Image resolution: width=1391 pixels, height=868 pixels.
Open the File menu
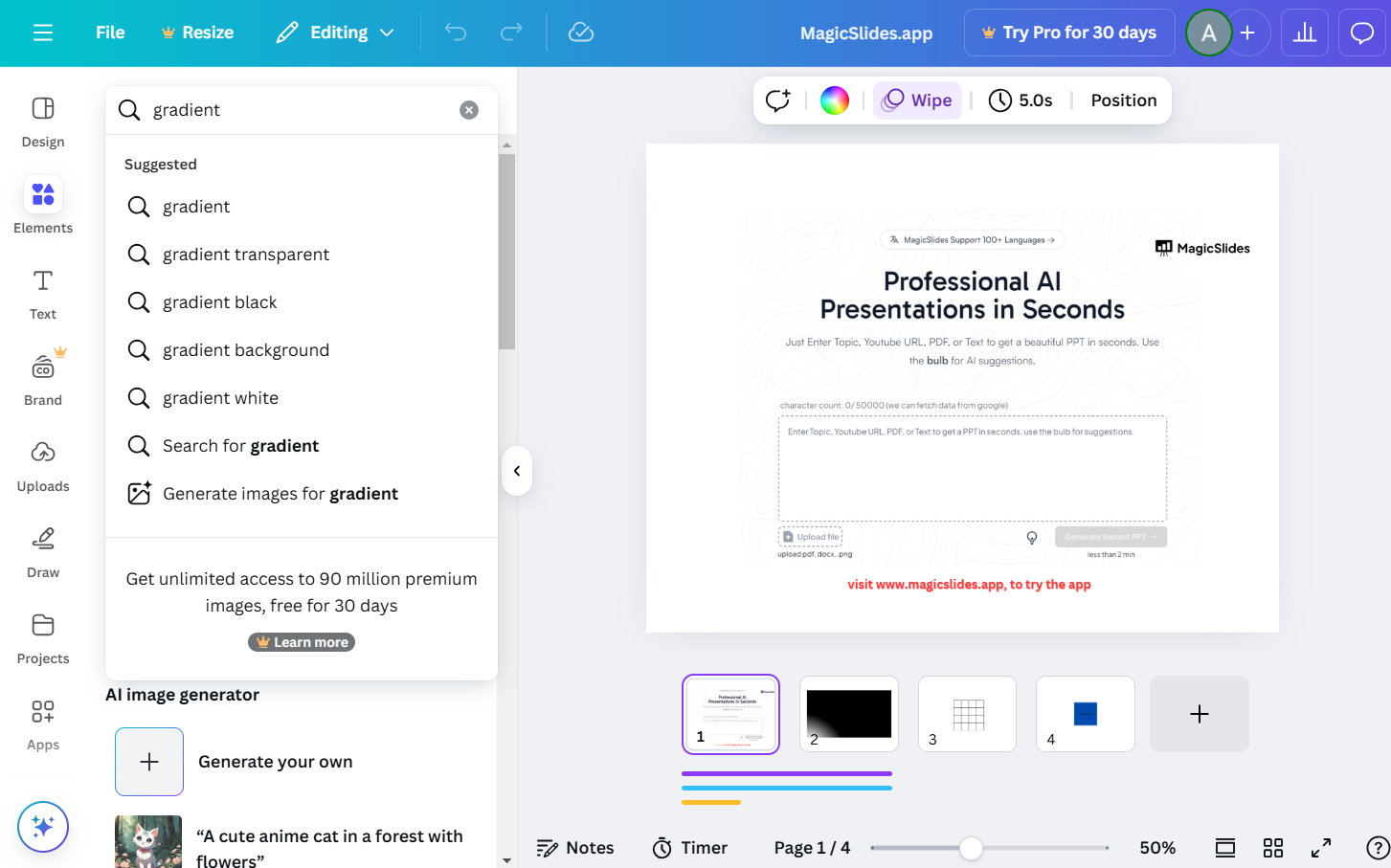[110, 33]
